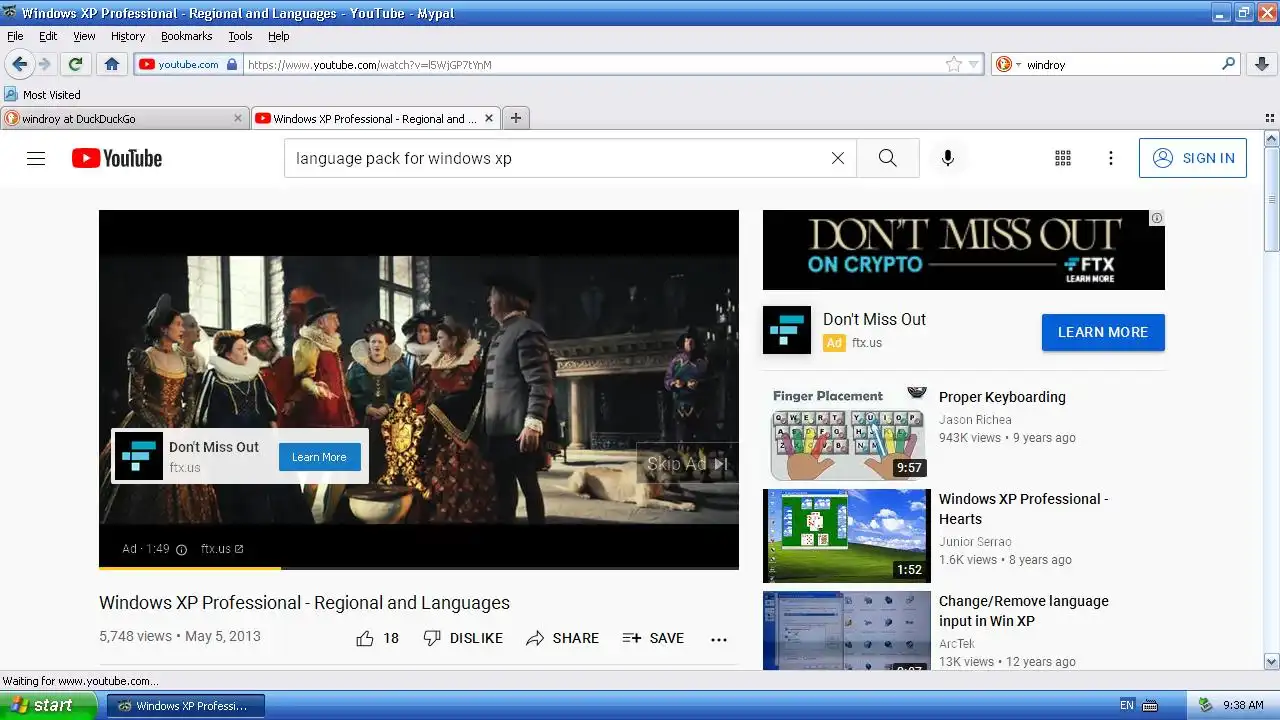This screenshot has width=1280, height=720.
Task: Click the DISLIKE button
Action: 463,638
